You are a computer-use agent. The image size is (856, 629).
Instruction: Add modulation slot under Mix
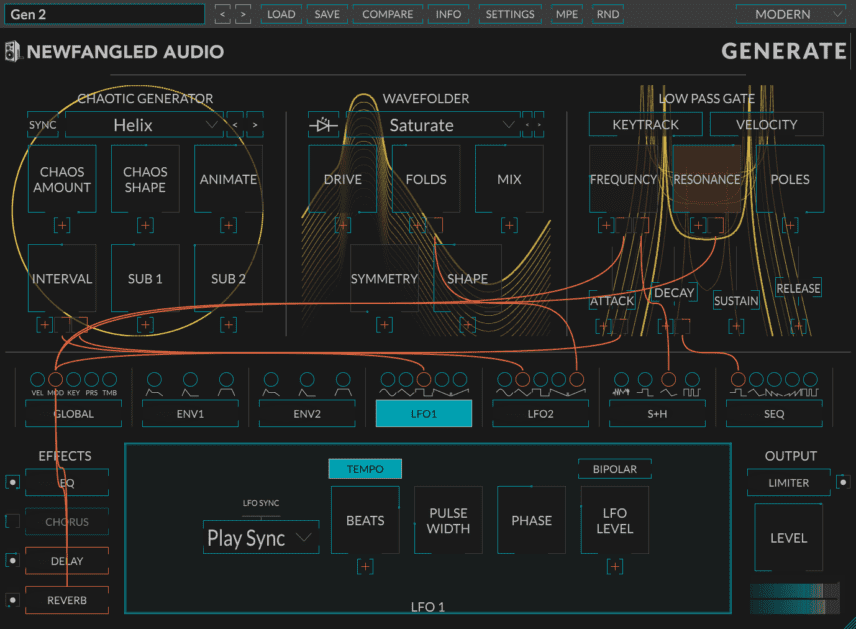pyautogui.click(x=509, y=225)
